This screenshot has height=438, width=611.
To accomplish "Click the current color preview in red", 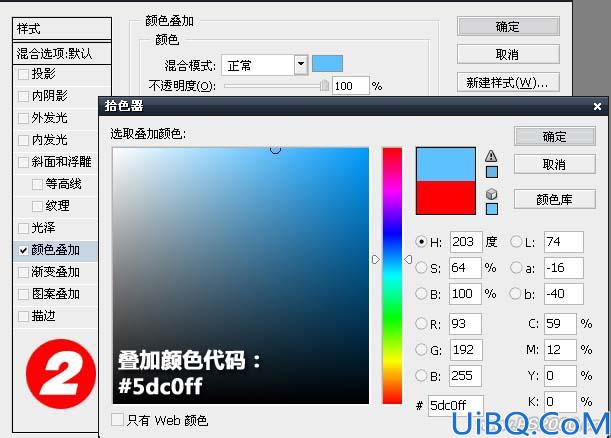I will [446, 197].
